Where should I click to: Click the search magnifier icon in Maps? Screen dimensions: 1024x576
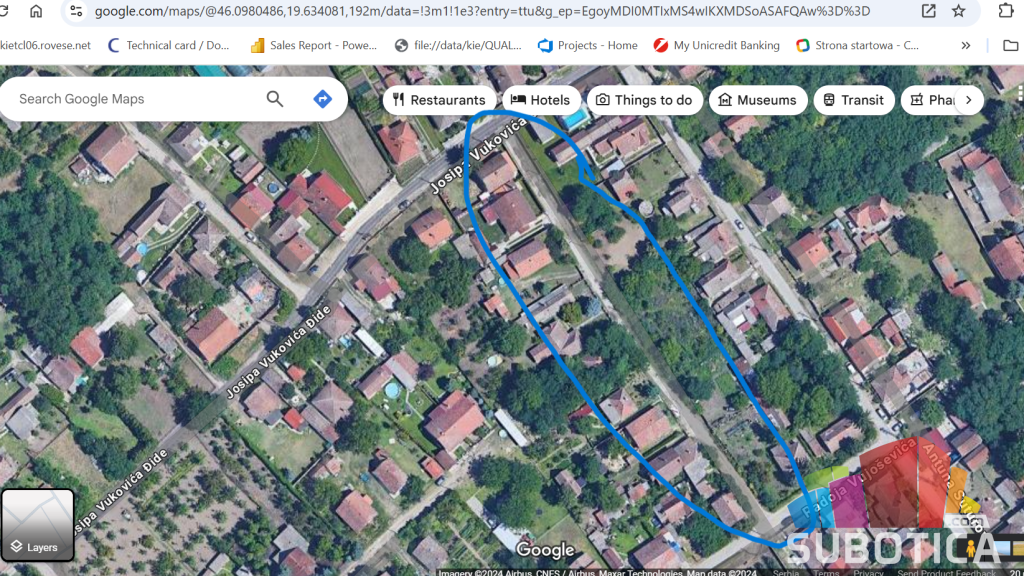pyautogui.click(x=275, y=99)
